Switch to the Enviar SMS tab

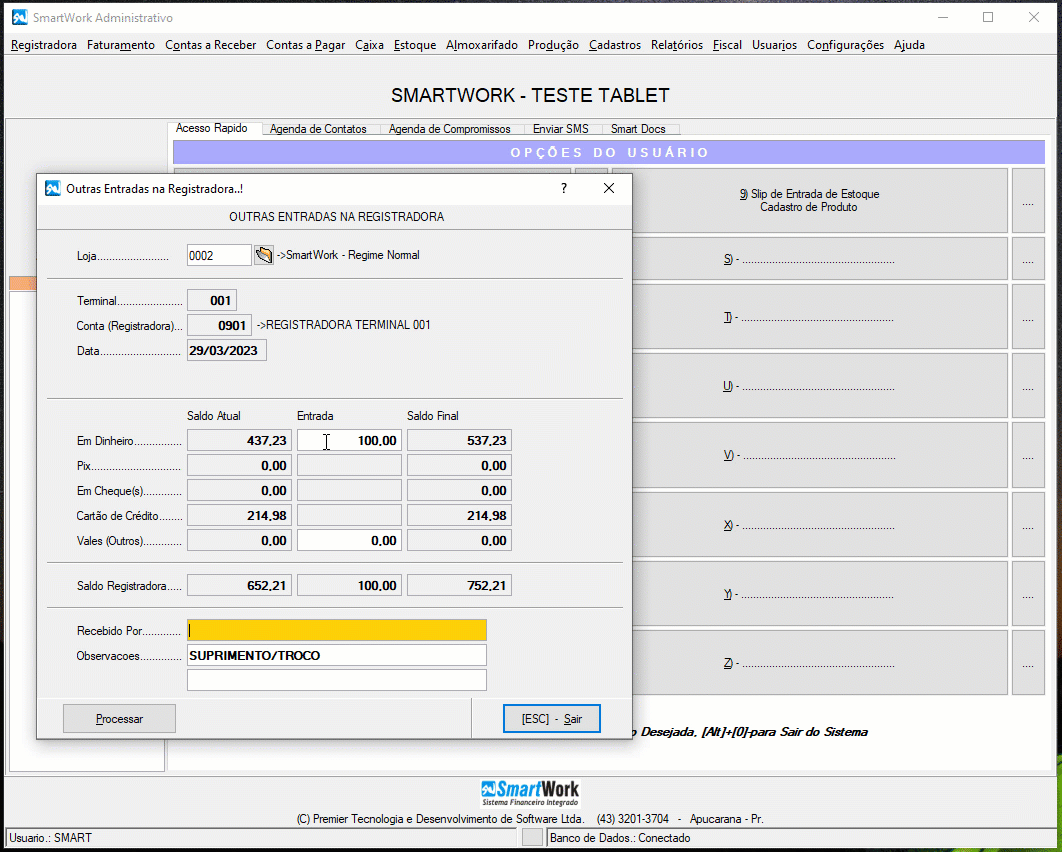(560, 129)
